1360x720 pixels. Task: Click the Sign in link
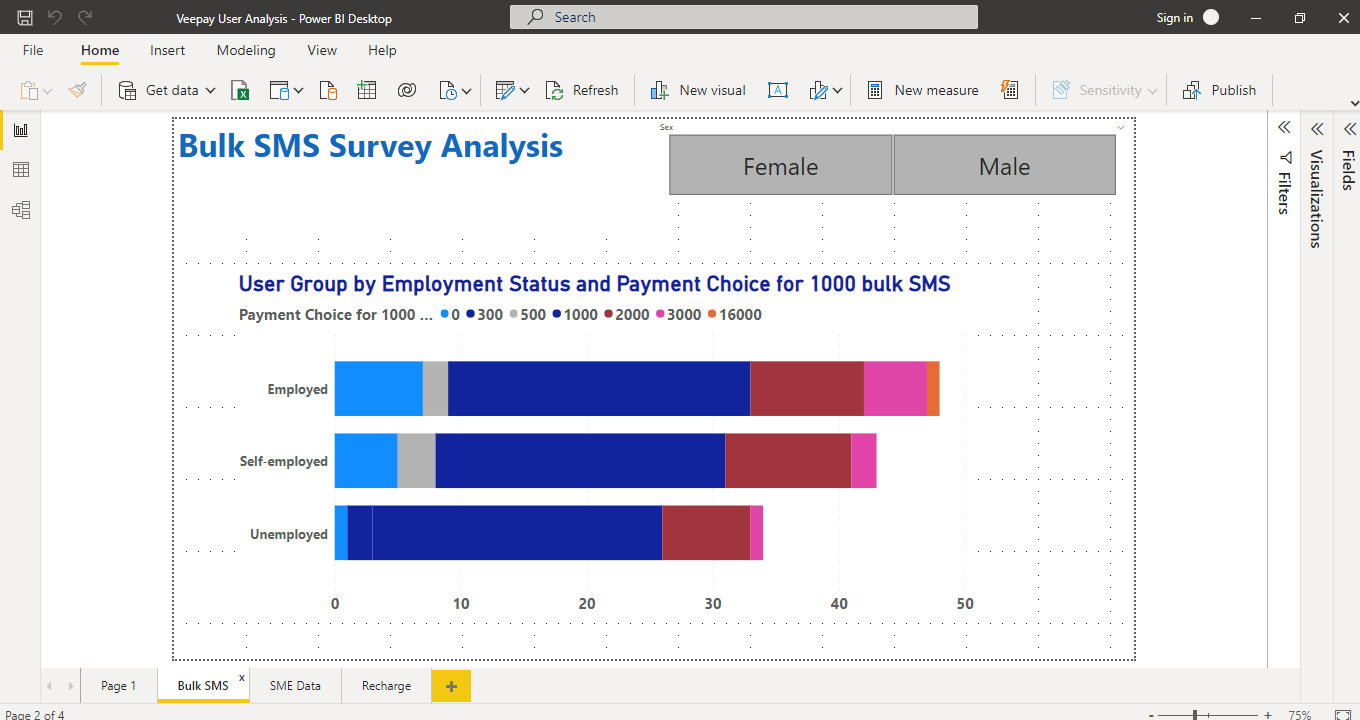click(x=1174, y=18)
